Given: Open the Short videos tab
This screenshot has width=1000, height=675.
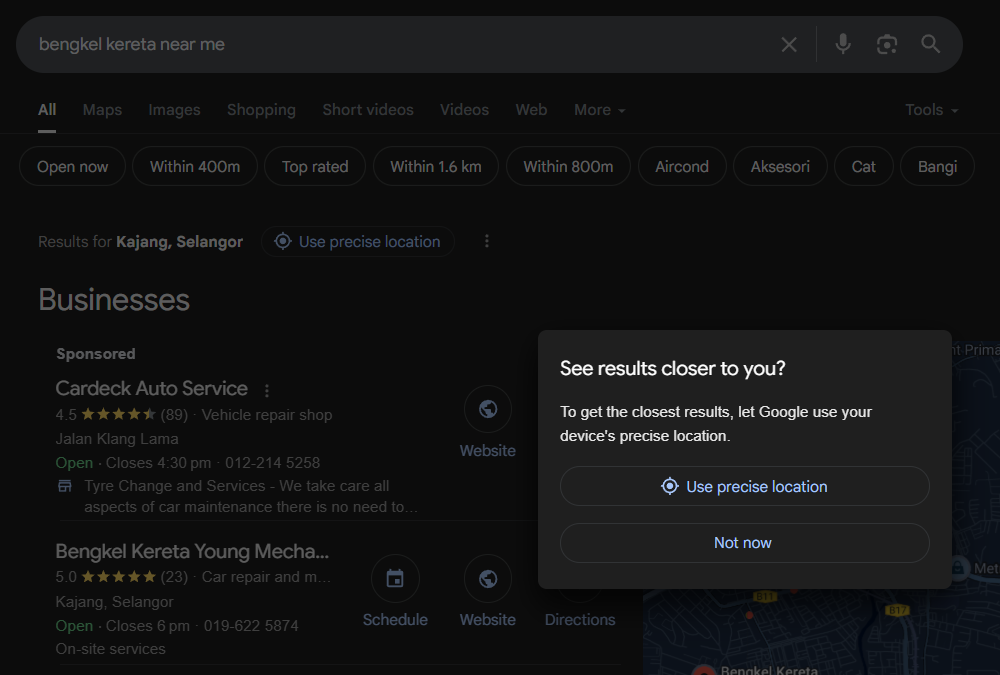Looking at the screenshot, I should click(x=368, y=110).
